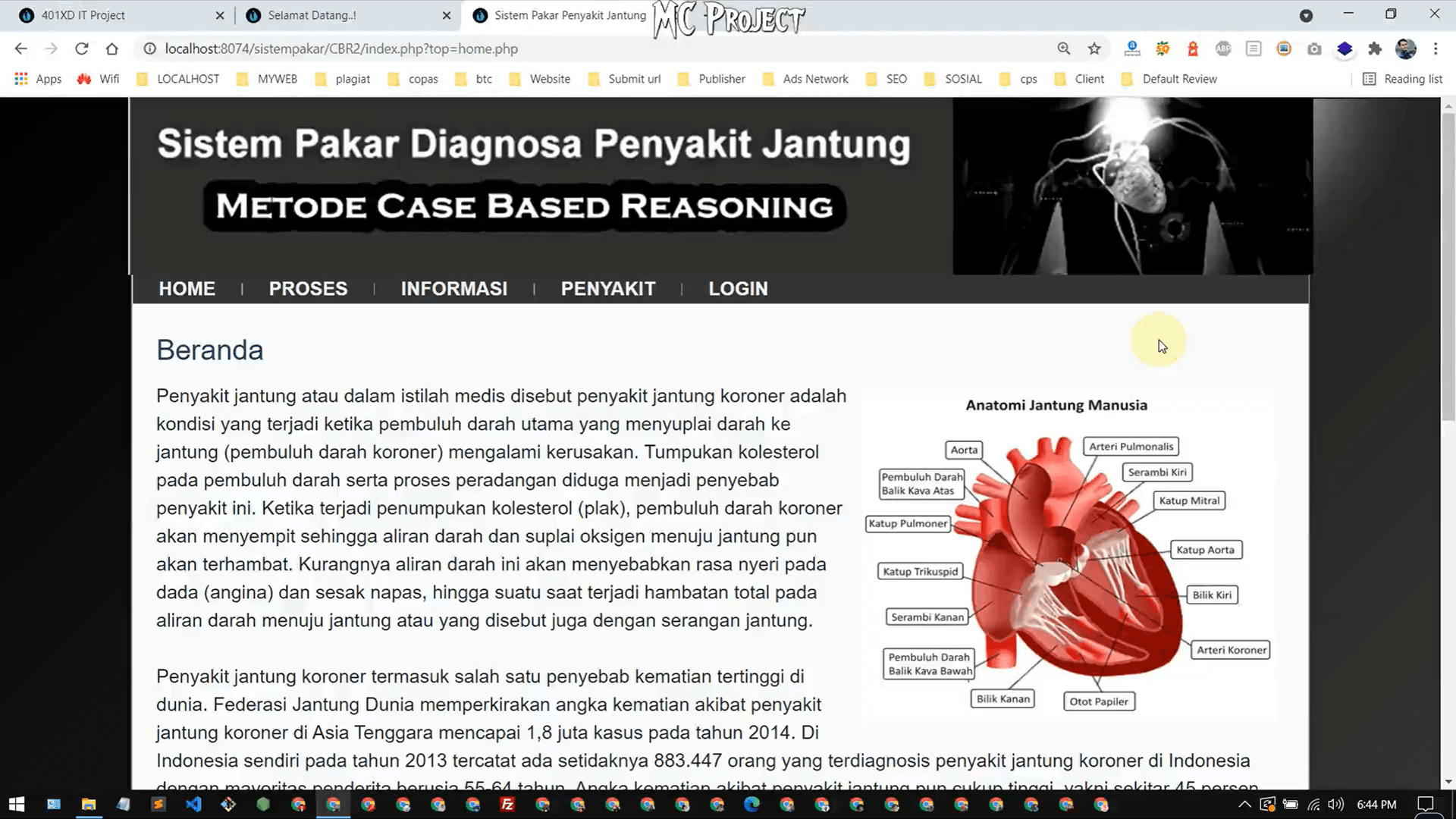Open the zoom magnifier icon in address bar
1456x819 pixels.
click(x=1064, y=49)
